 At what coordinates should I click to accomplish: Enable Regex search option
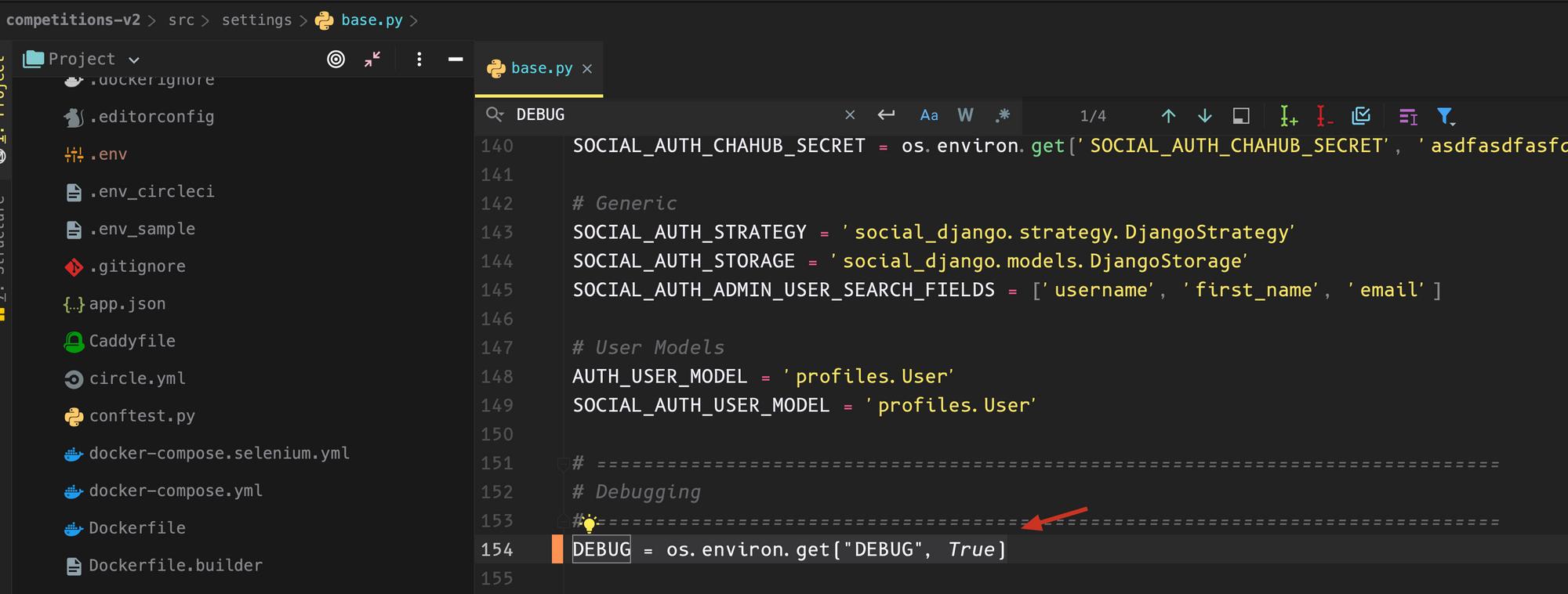point(1003,116)
